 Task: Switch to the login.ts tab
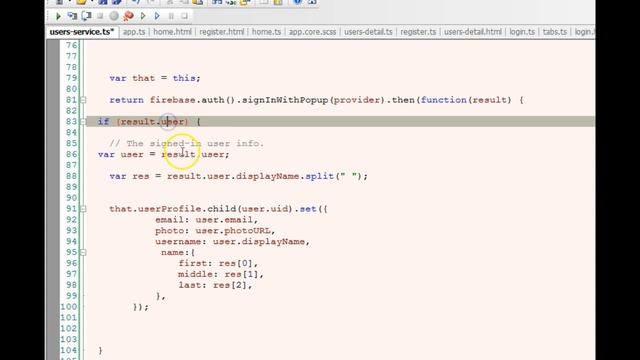click(x=522, y=32)
